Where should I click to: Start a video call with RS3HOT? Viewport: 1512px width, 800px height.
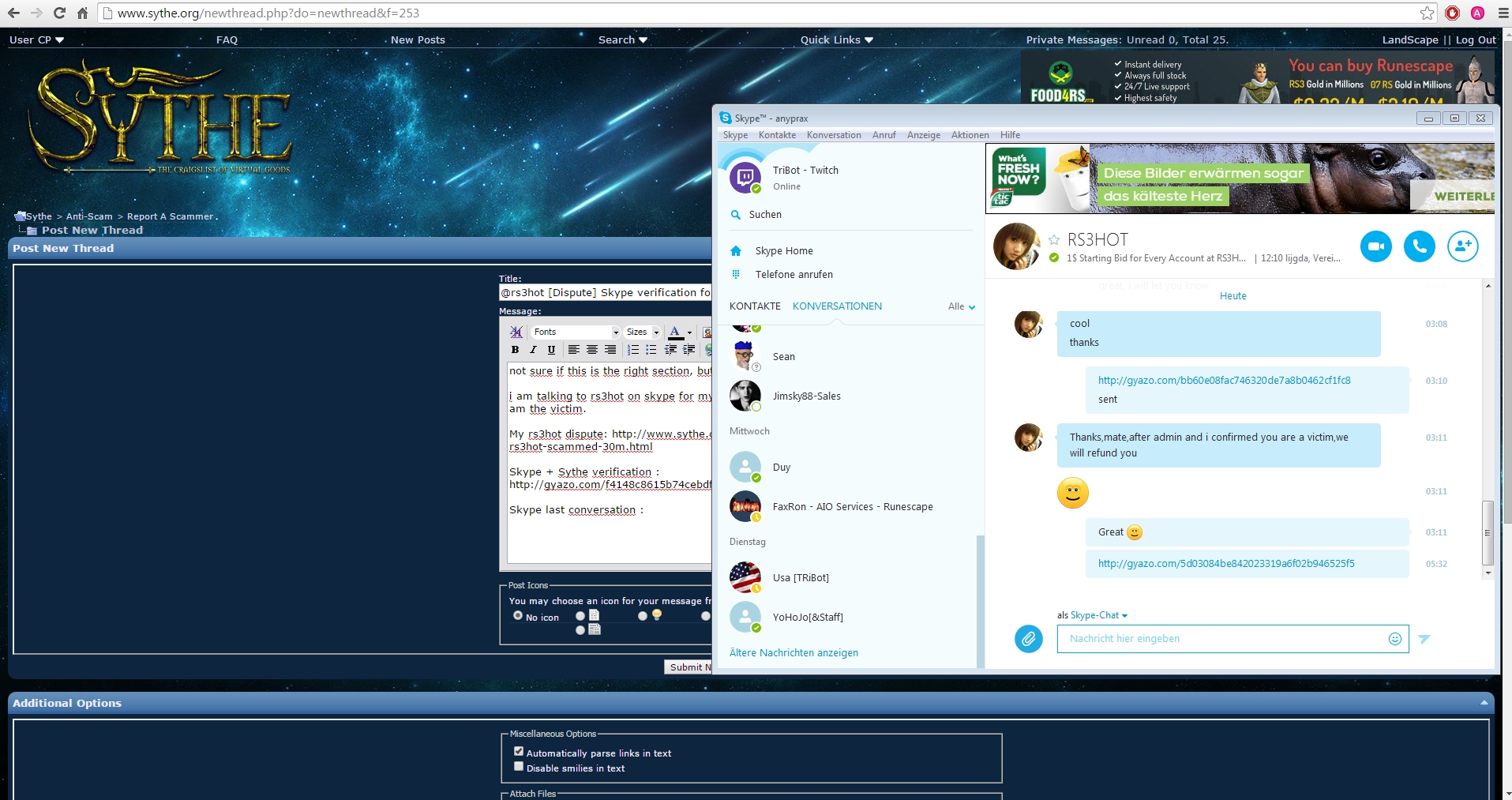[1375, 246]
